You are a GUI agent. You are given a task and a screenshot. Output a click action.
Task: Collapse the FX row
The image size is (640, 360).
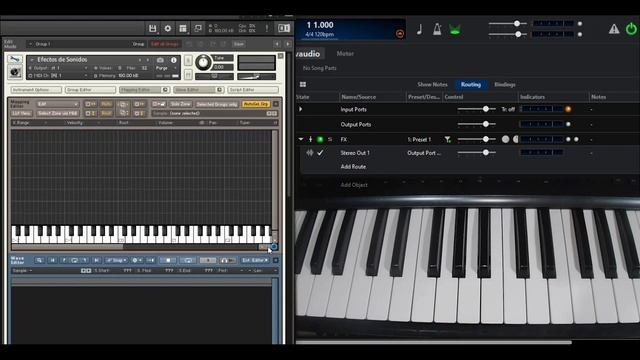[301, 140]
